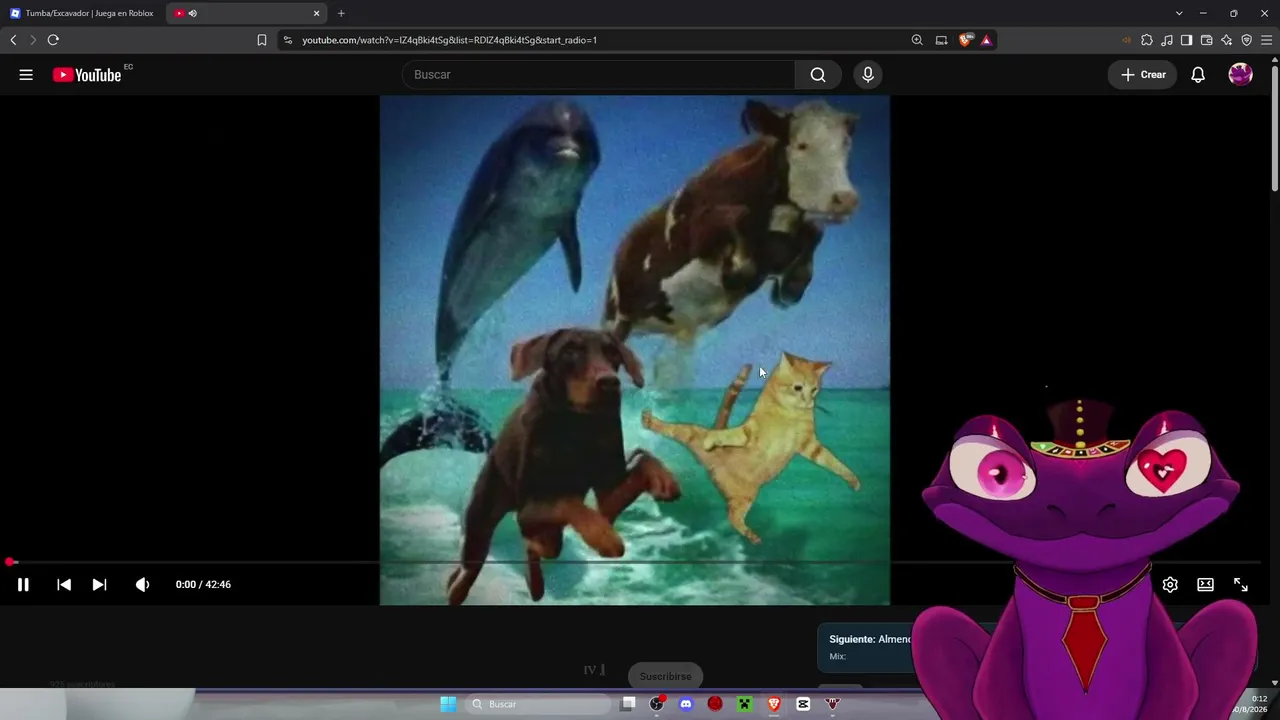Open the media control music note icon

click(1167, 40)
